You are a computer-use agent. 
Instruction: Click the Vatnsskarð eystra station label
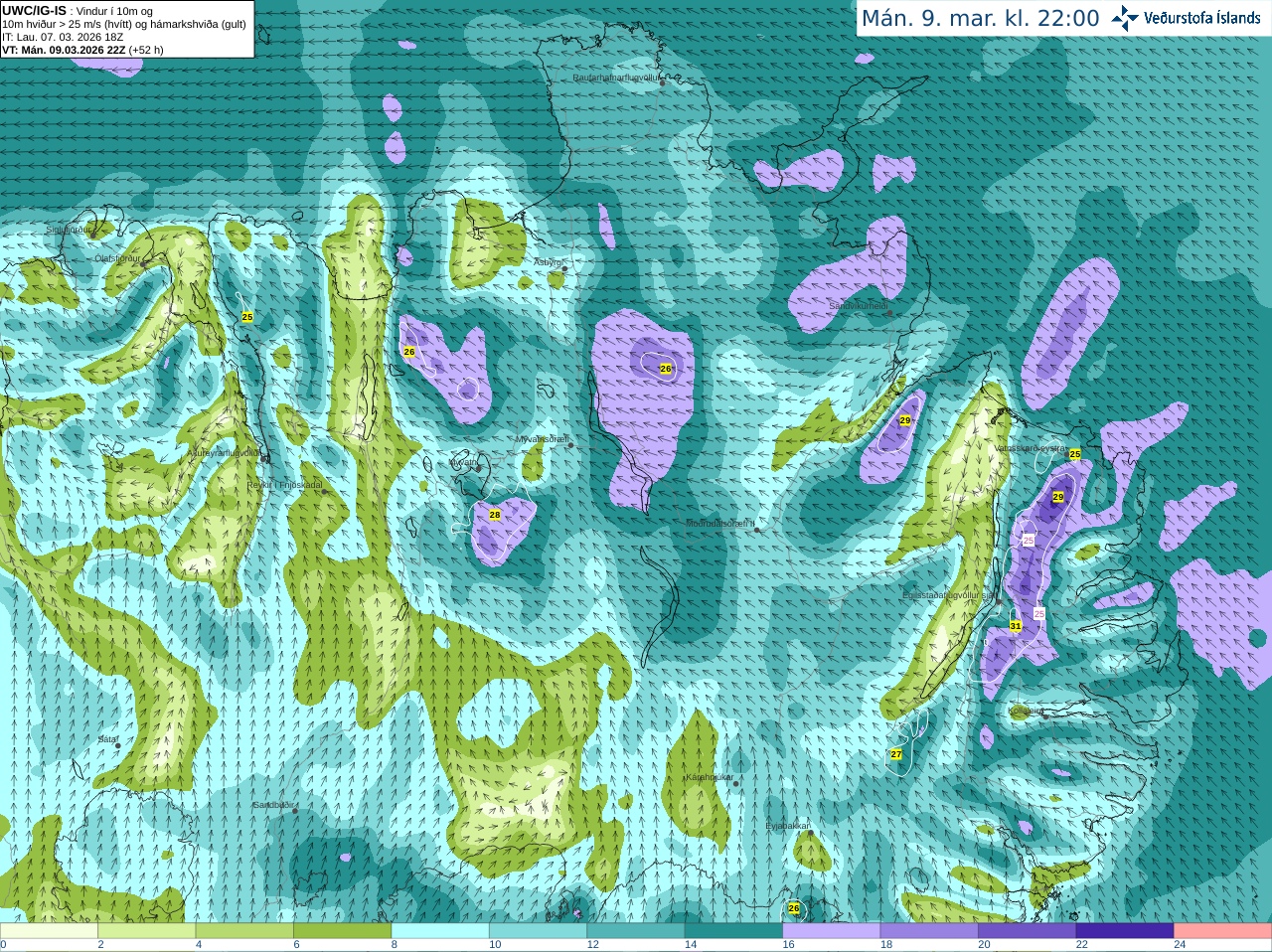pyautogui.click(x=1031, y=448)
